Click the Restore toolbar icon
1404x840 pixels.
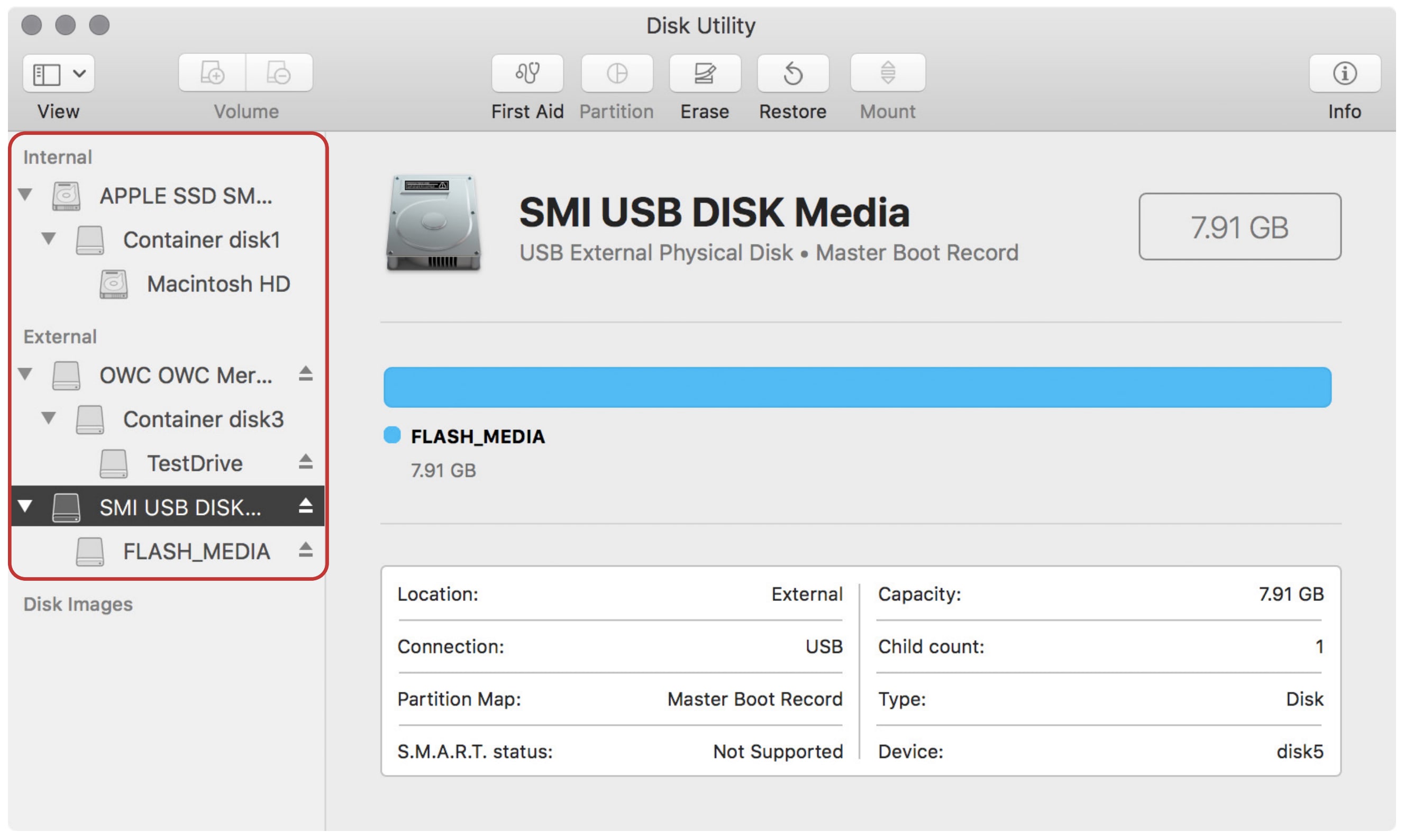793,73
